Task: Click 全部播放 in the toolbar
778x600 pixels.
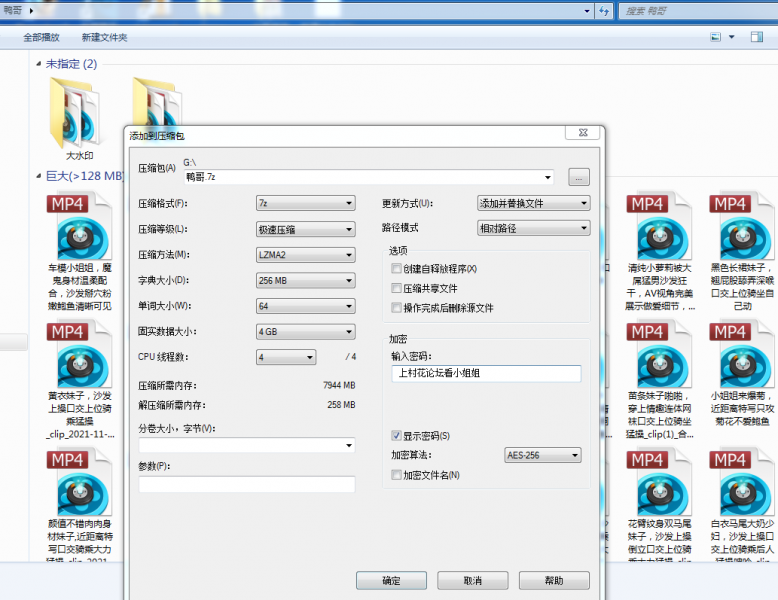Action: (x=41, y=37)
